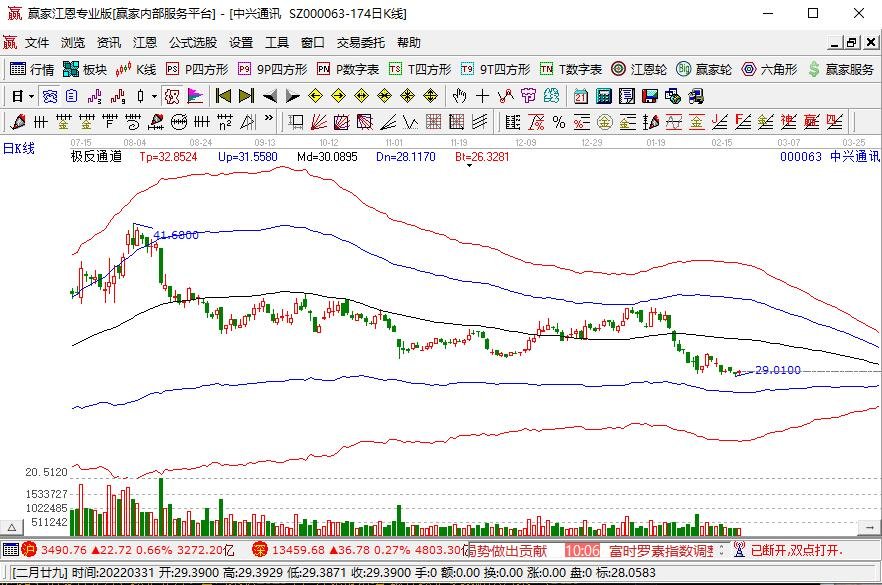Open the calculator icon in toolbar
The height and width of the screenshot is (585, 882).
pyautogui.click(x=604, y=96)
